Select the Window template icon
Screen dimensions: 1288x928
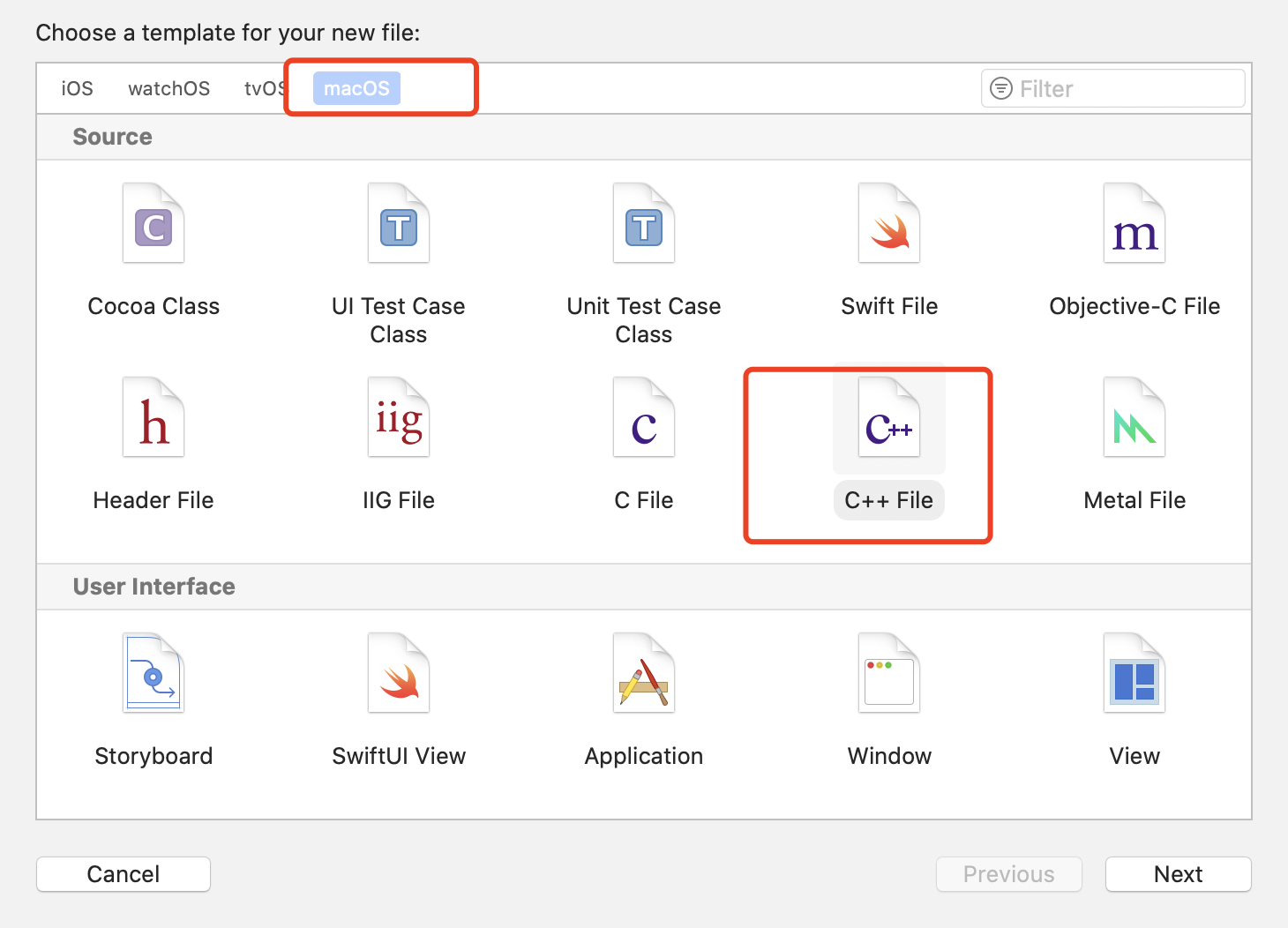coord(889,674)
